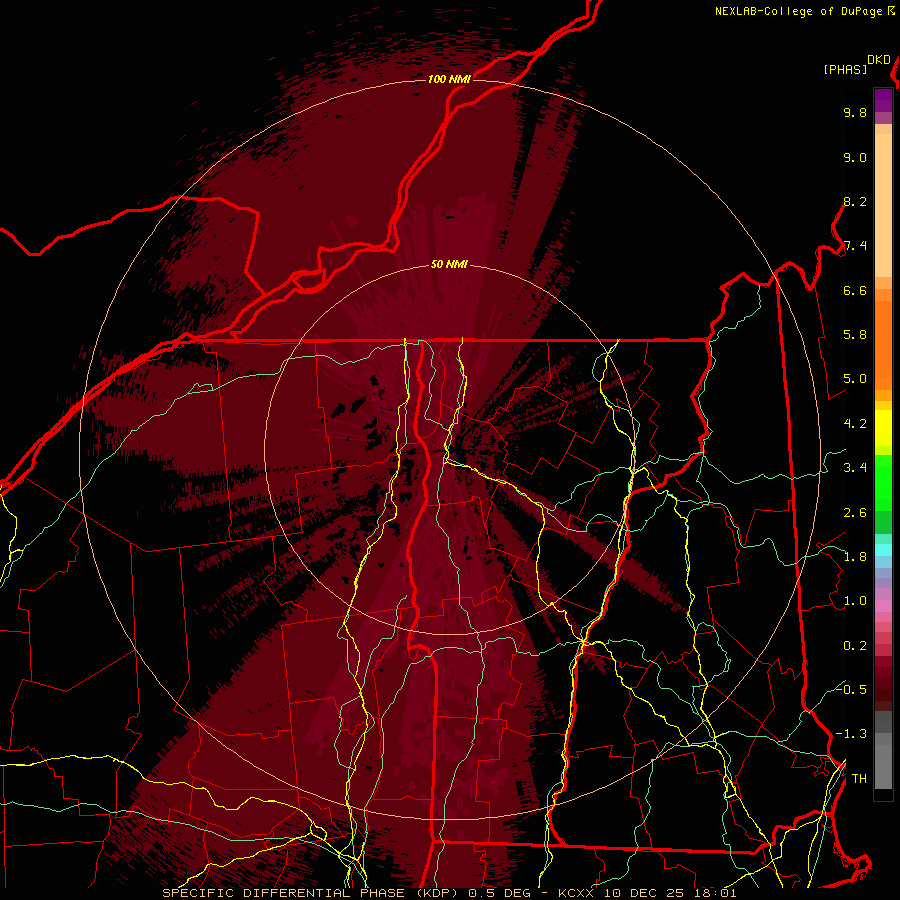
Task: Click the 6.6 scale value
Action: tap(855, 290)
